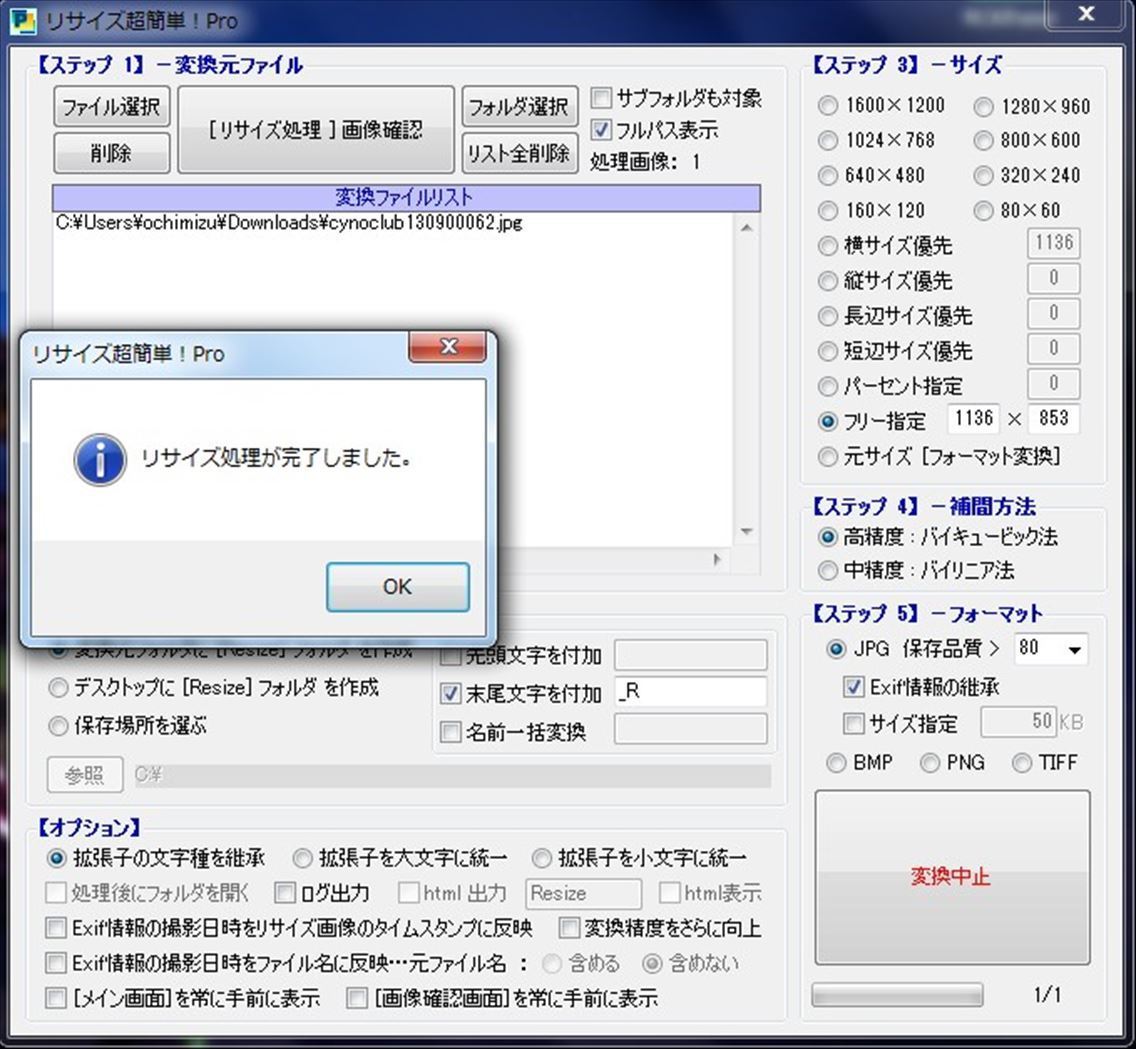Toggle the Exif情報の継承 checkbox
The image size is (1136, 1049).
point(853,687)
